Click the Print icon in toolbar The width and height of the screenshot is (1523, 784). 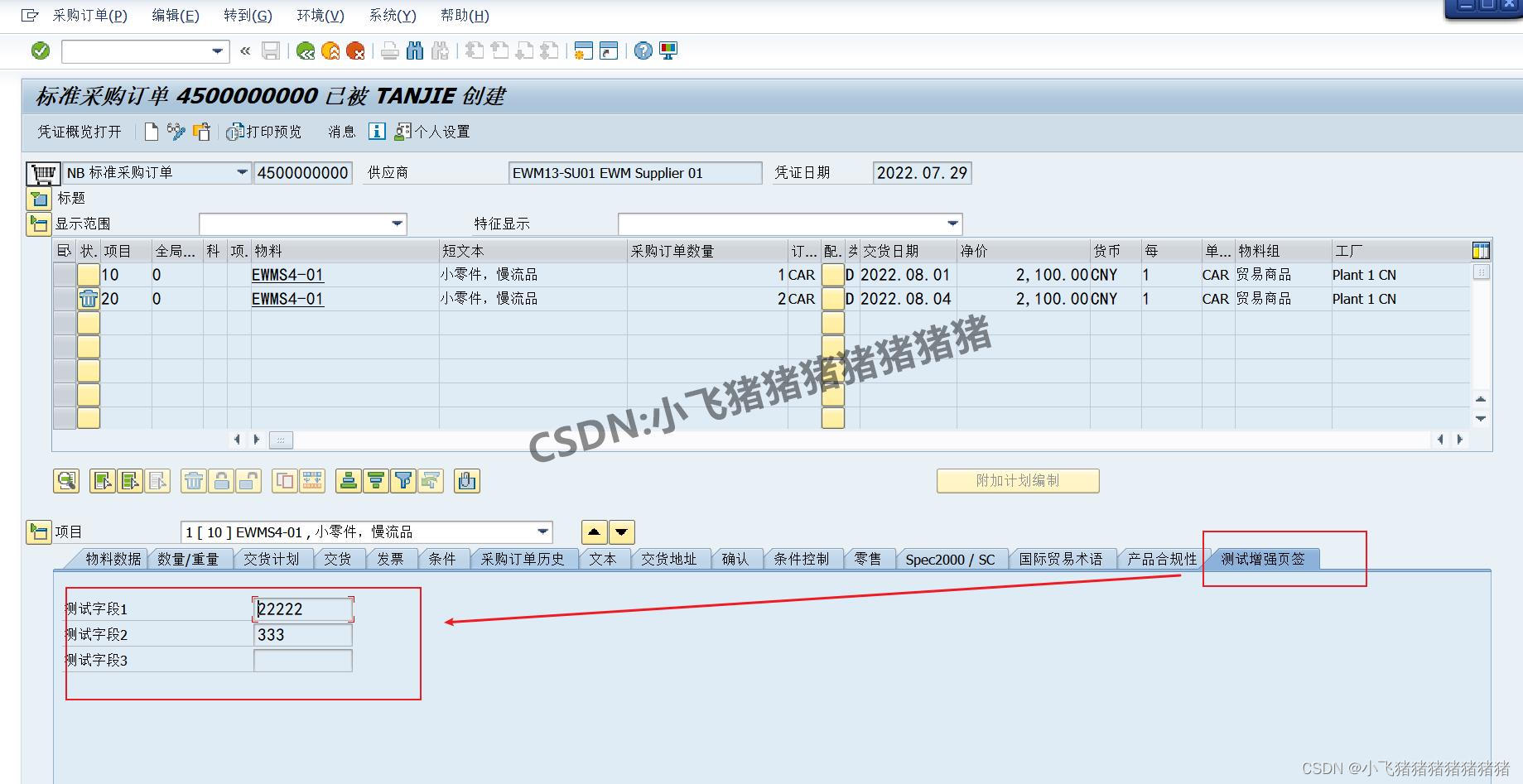[390, 51]
